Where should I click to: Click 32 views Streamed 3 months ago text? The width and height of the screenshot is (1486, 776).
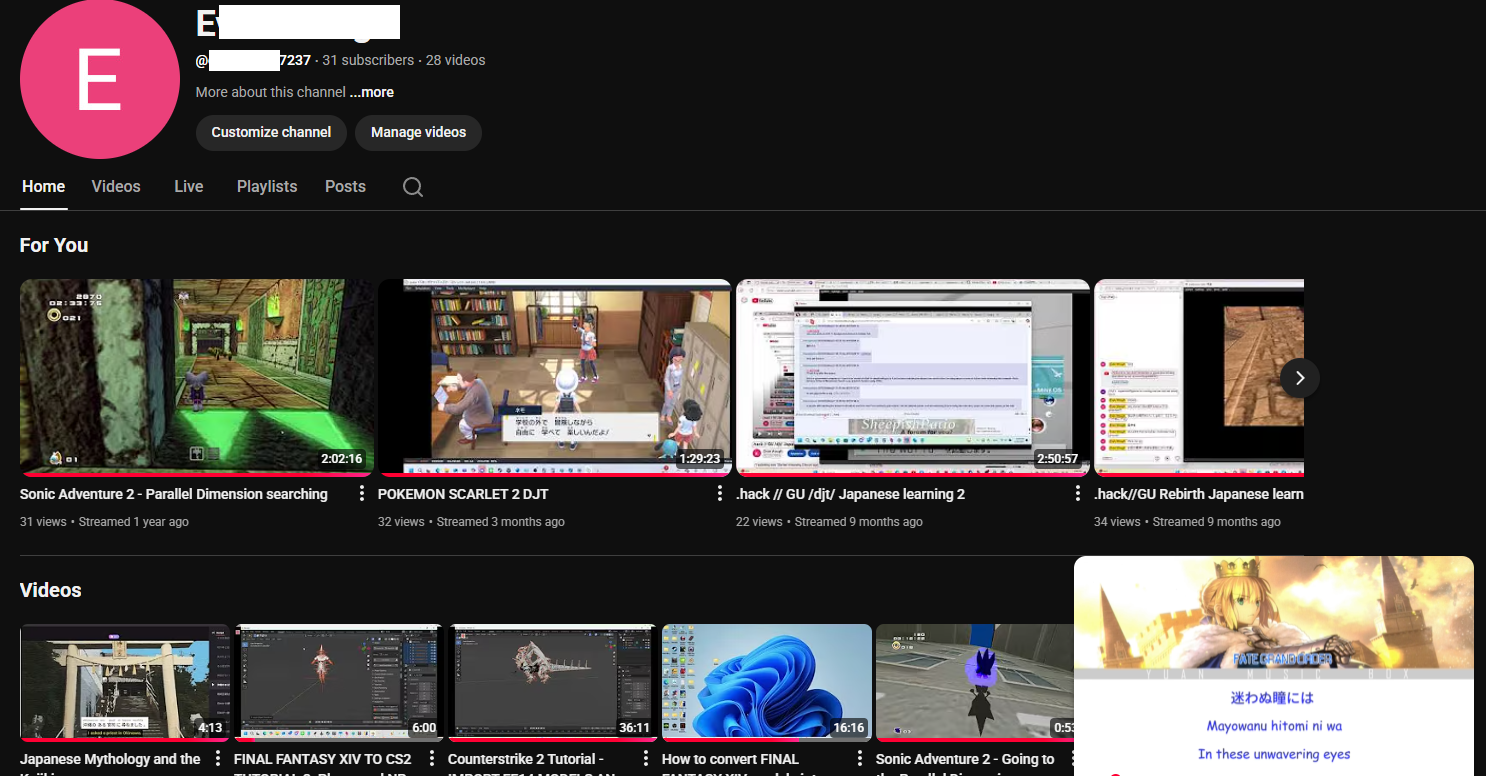point(471,522)
